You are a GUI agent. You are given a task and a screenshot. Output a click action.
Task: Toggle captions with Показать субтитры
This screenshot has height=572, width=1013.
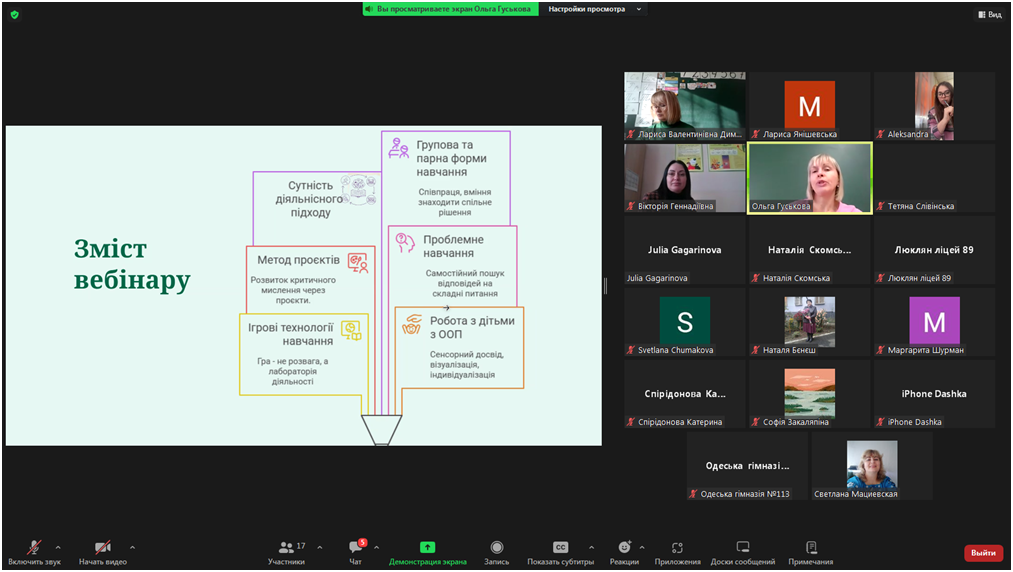click(560, 548)
